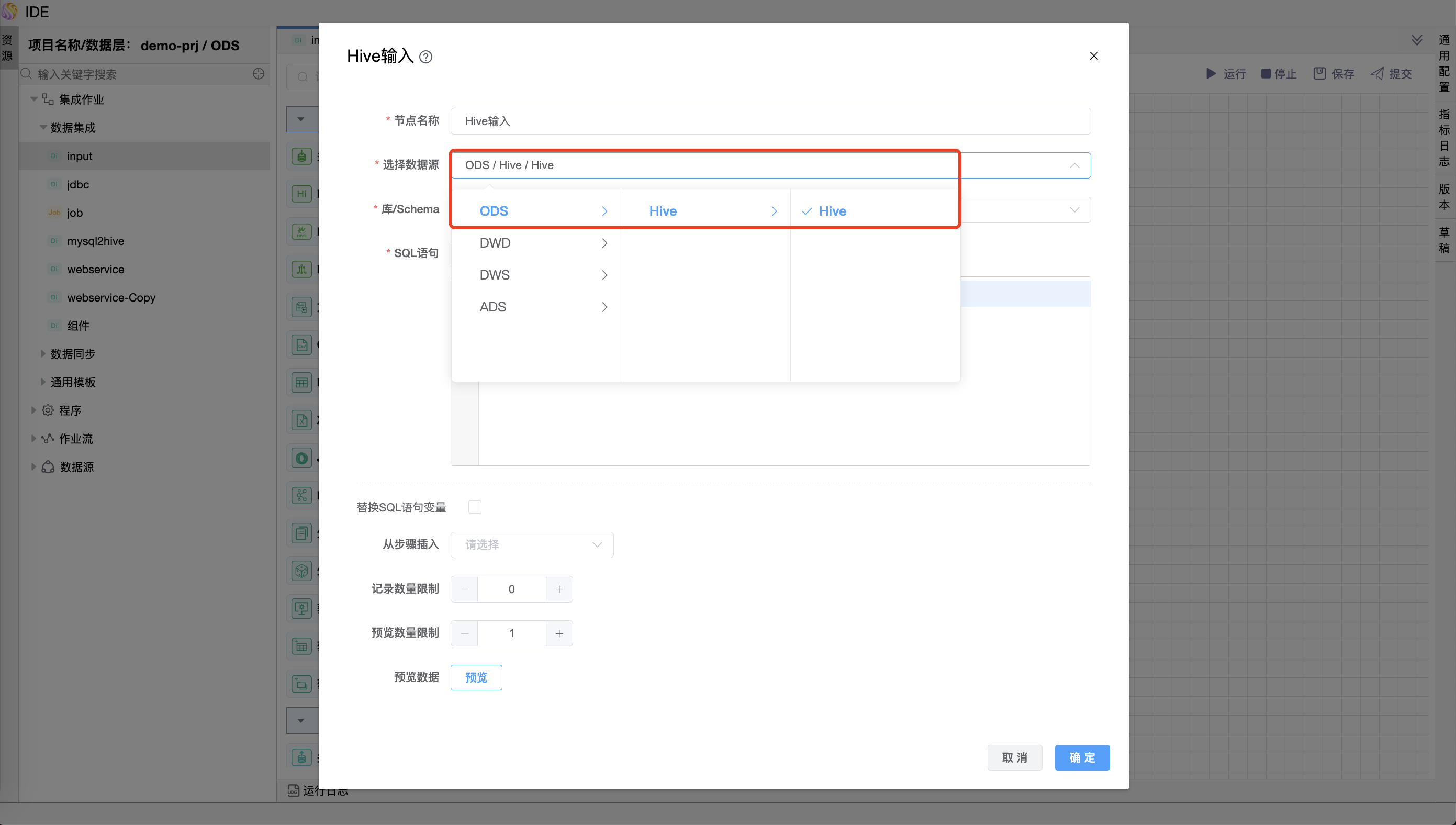Expand the 数据同步 tree folder
Viewport: 1456px width, 825px height.
point(43,353)
